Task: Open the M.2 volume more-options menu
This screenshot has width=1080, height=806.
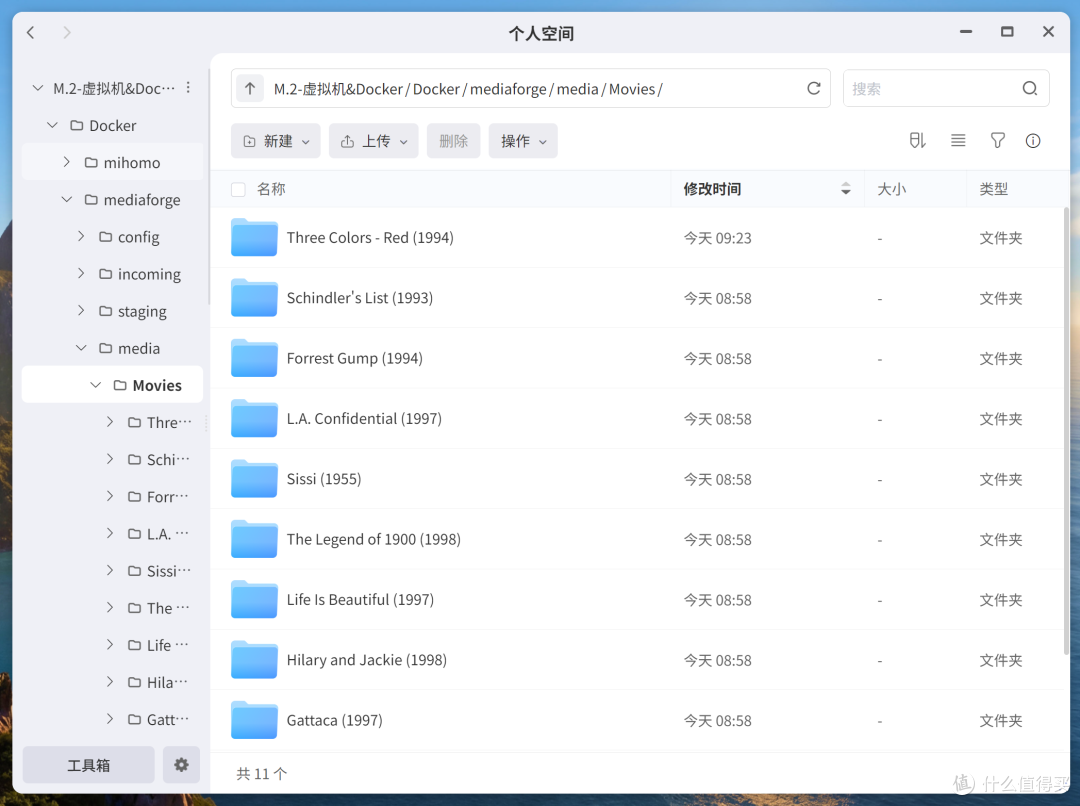Action: click(188, 88)
